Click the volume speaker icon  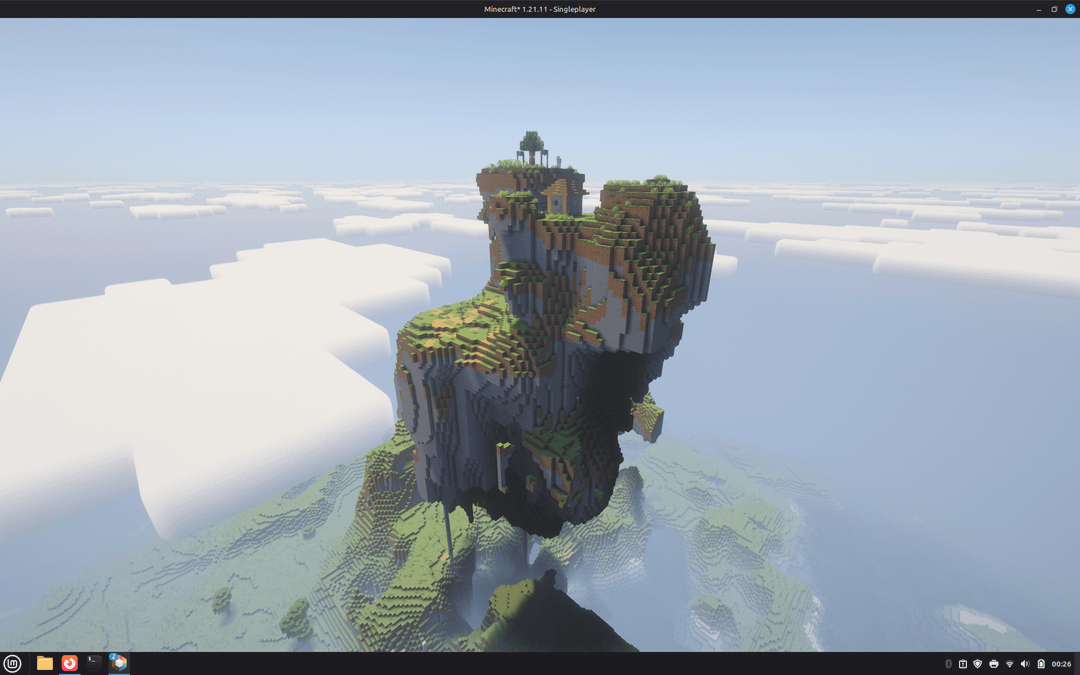(x=1025, y=664)
